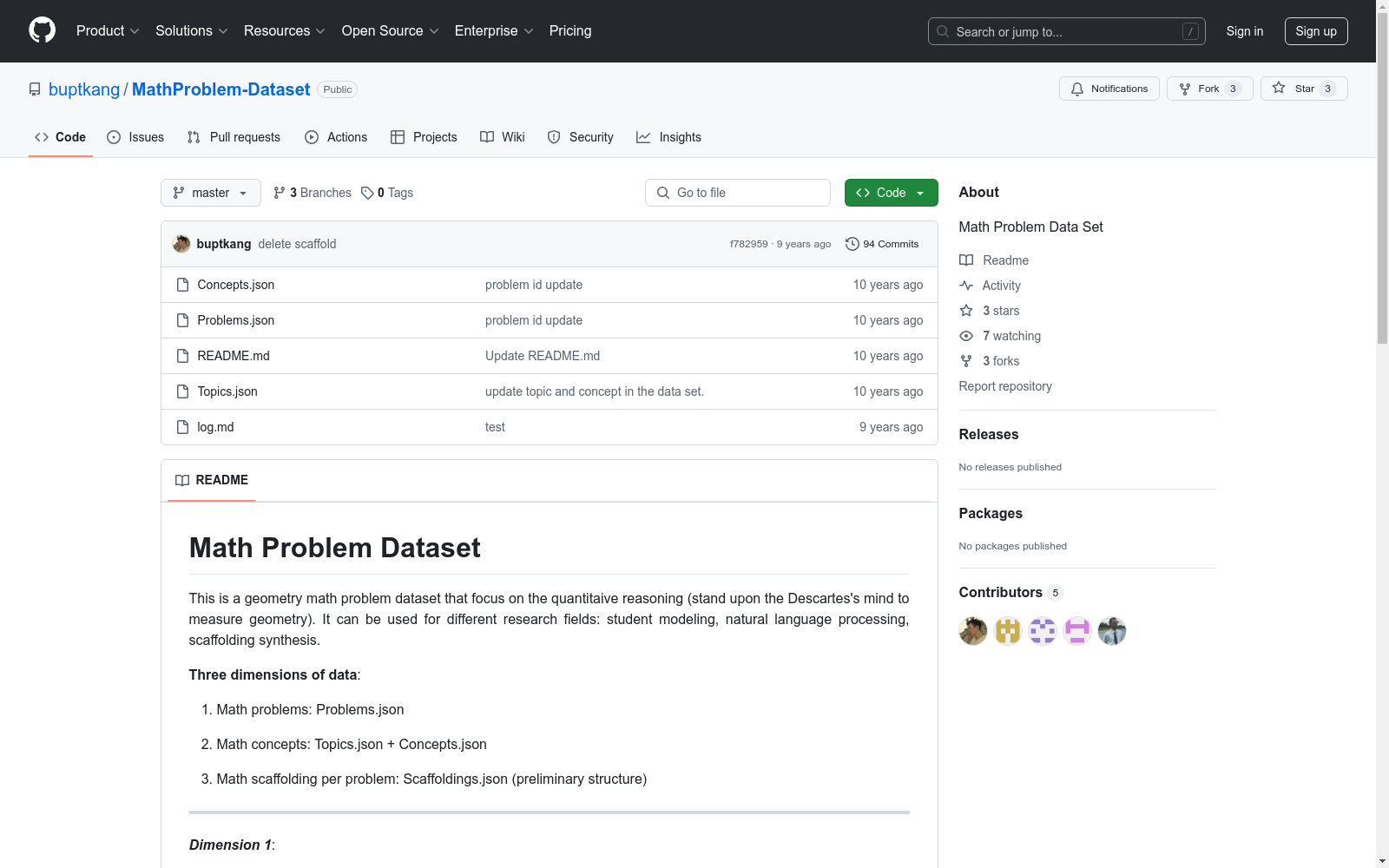The image size is (1389, 868).
Task: Open the Wiki tab
Action: click(502, 137)
